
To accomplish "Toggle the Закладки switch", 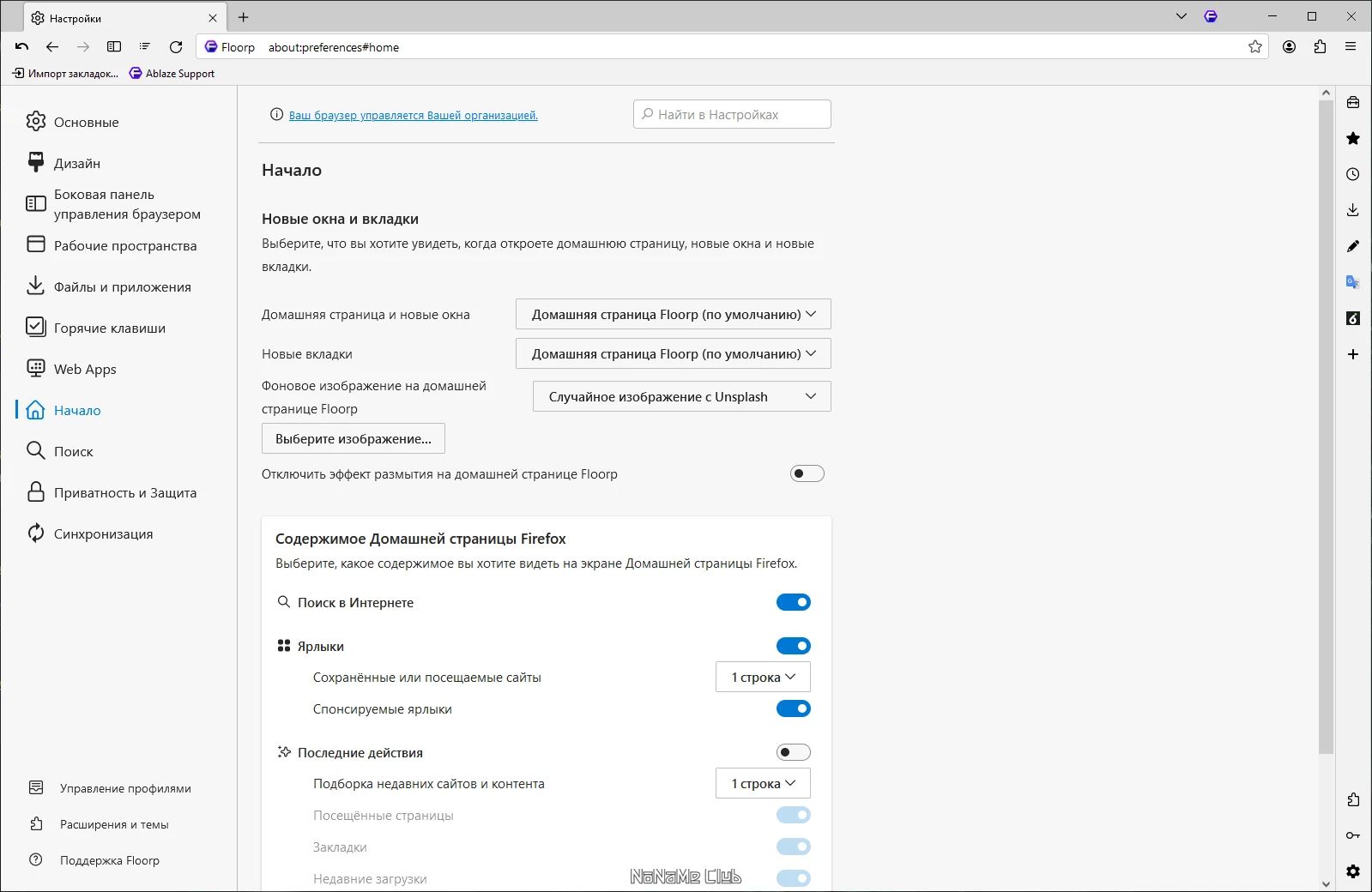I will click(794, 847).
